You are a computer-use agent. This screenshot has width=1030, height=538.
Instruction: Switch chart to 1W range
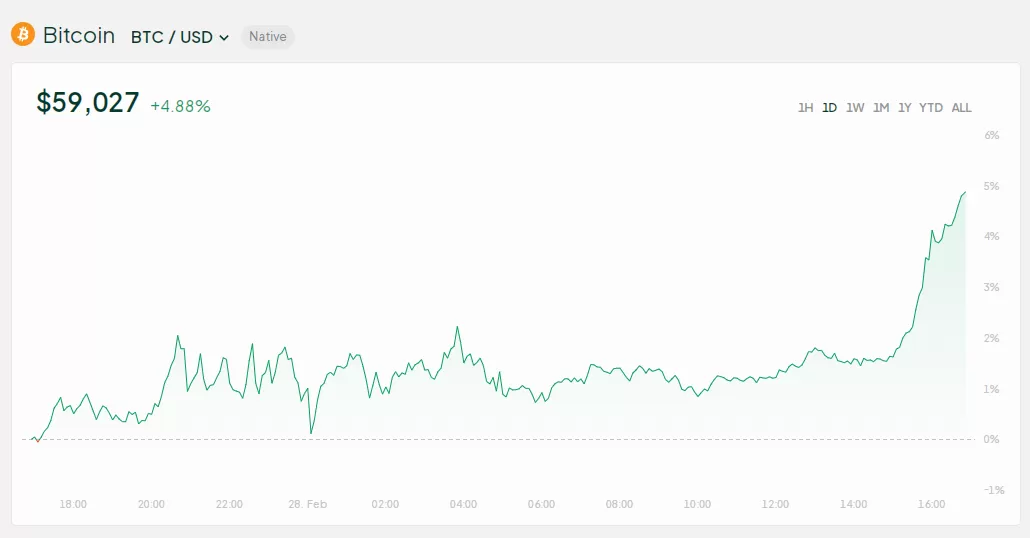[x=855, y=108]
